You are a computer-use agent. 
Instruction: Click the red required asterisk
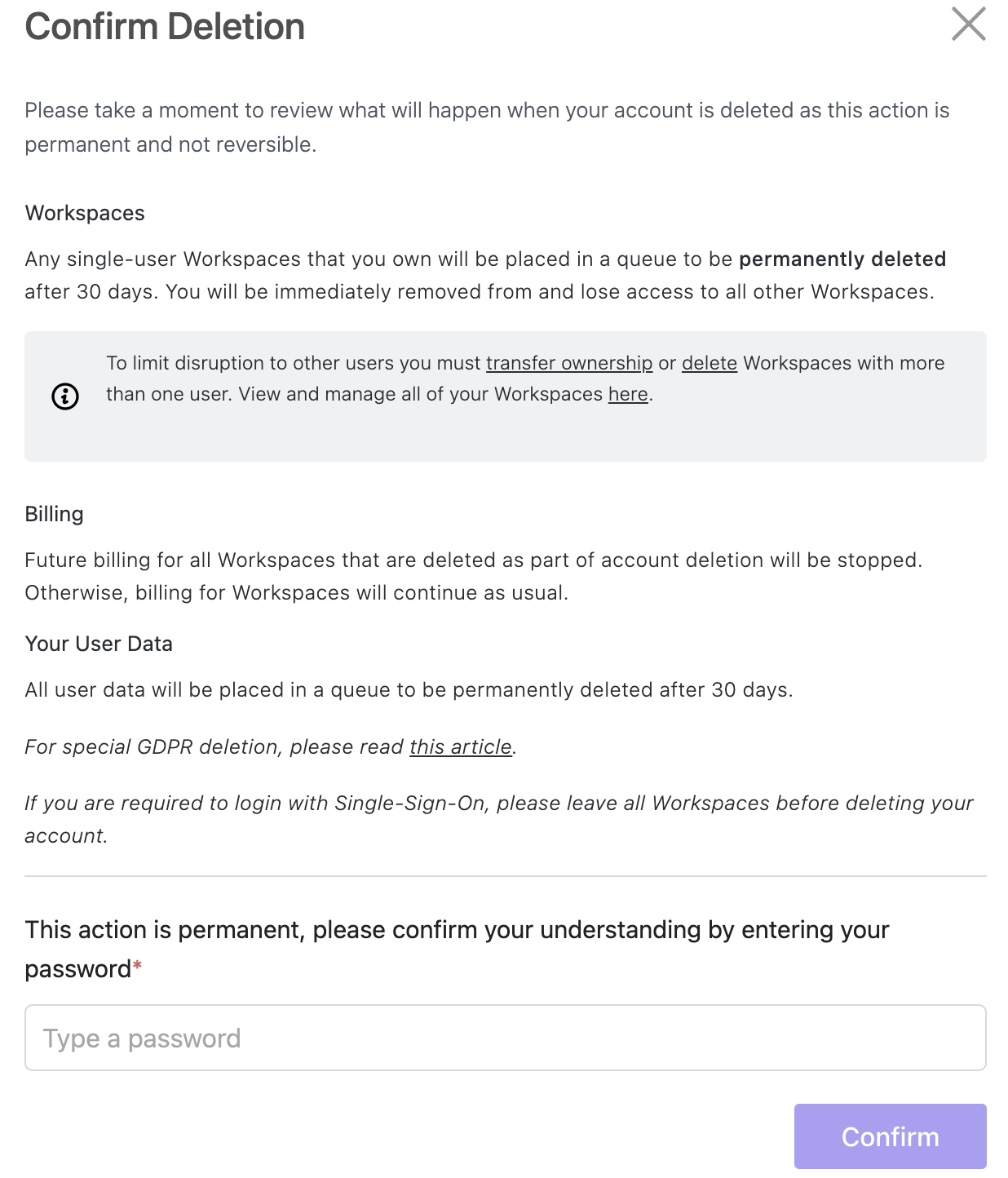point(138,967)
